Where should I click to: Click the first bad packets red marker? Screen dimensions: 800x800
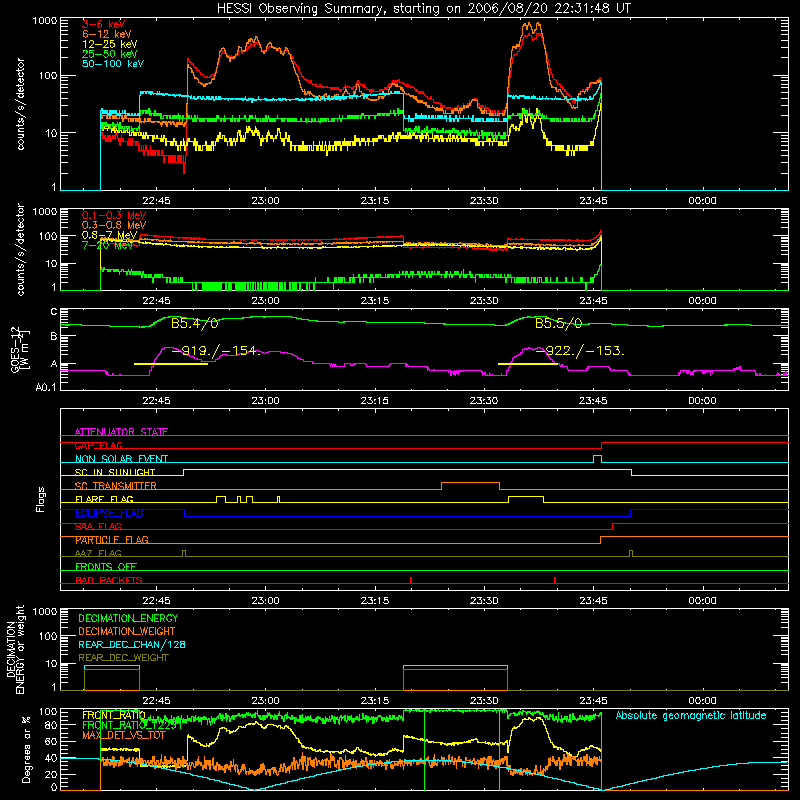[411, 580]
